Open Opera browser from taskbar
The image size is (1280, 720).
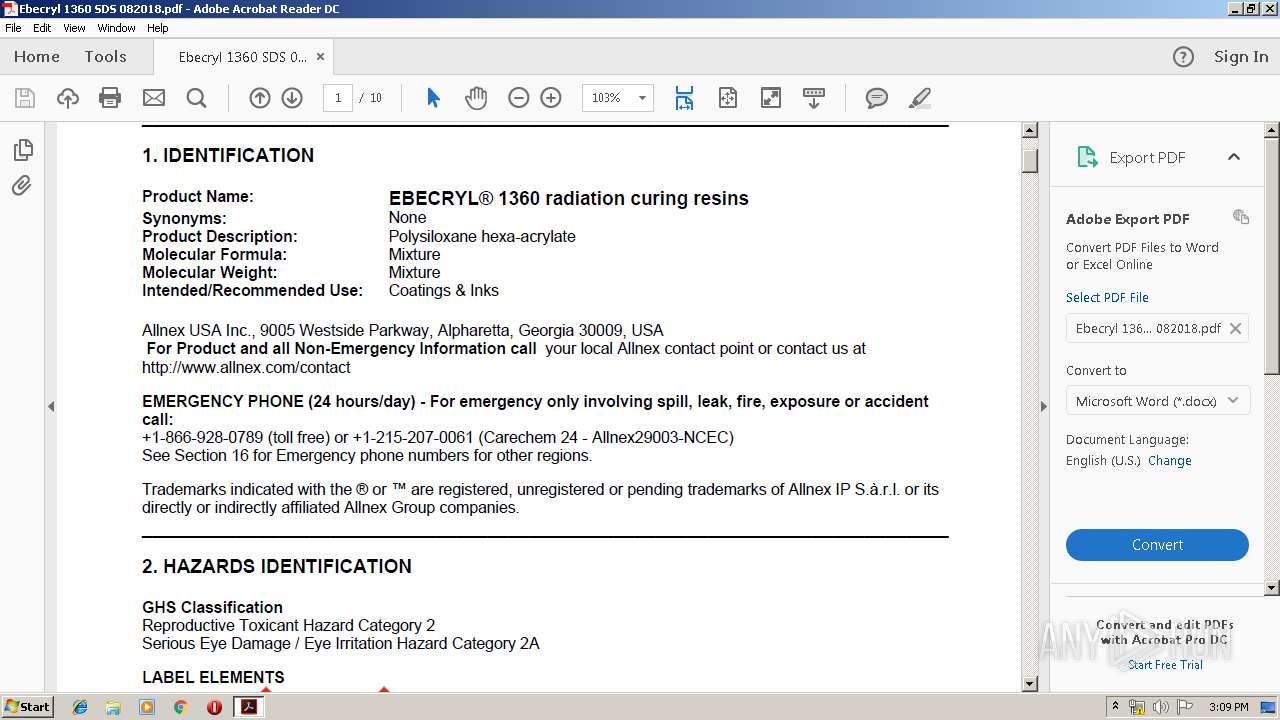214,707
